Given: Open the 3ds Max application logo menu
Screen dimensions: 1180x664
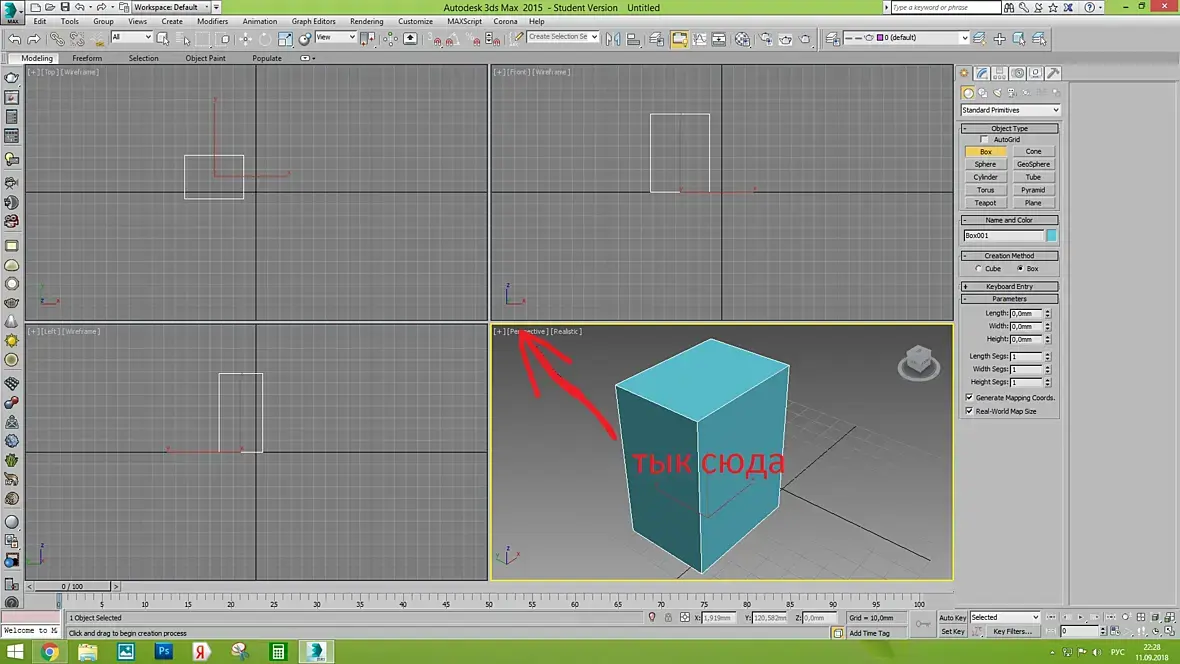Looking at the screenshot, I should click(x=13, y=13).
